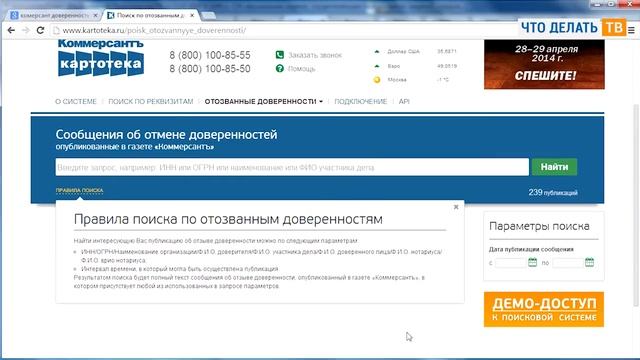The image size is (640, 360).
Task: Open the '28–29 апреля 2014 СПЕШИТЕ!' banner
Action: point(544,64)
